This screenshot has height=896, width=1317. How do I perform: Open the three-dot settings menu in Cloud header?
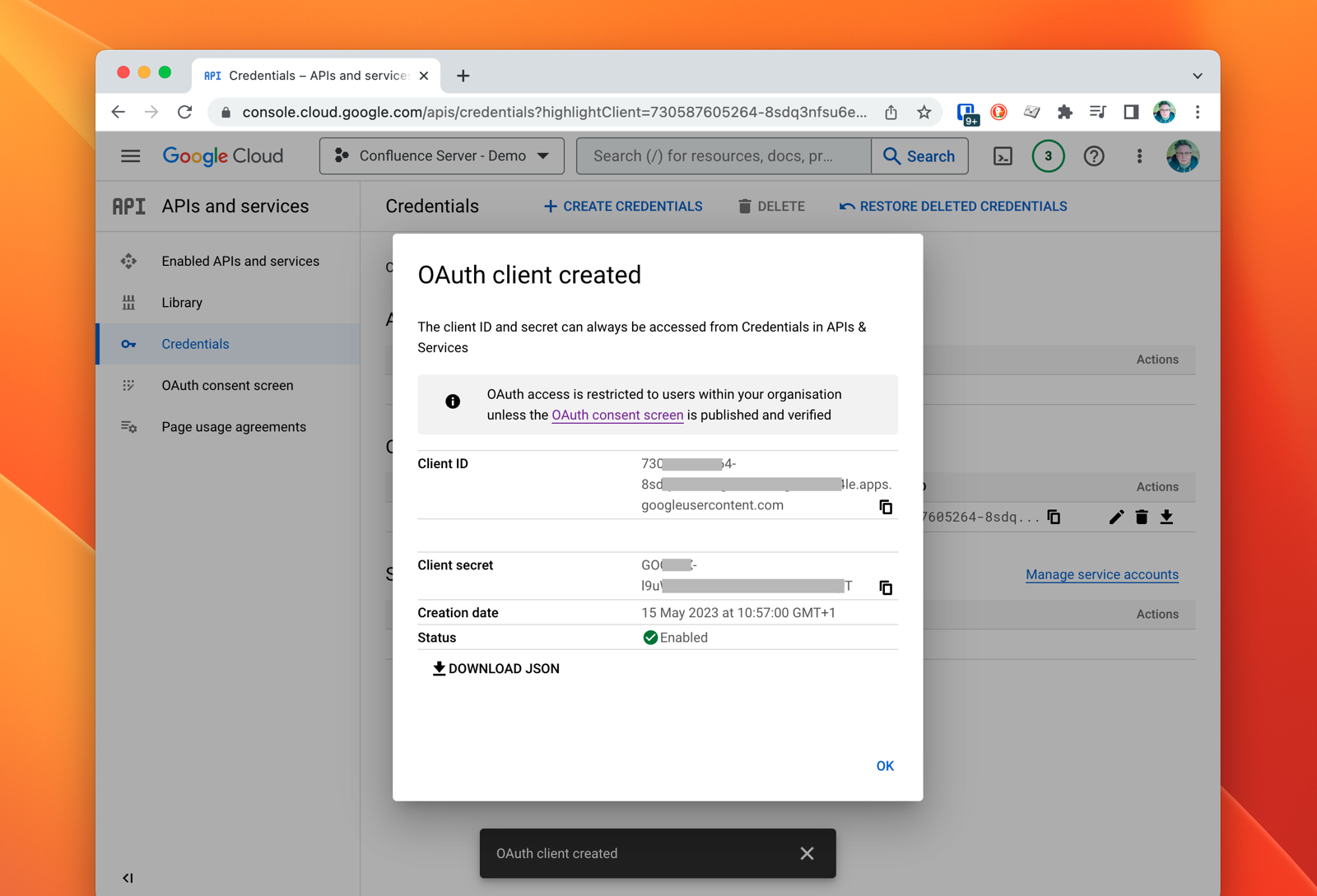(x=1139, y=156)
